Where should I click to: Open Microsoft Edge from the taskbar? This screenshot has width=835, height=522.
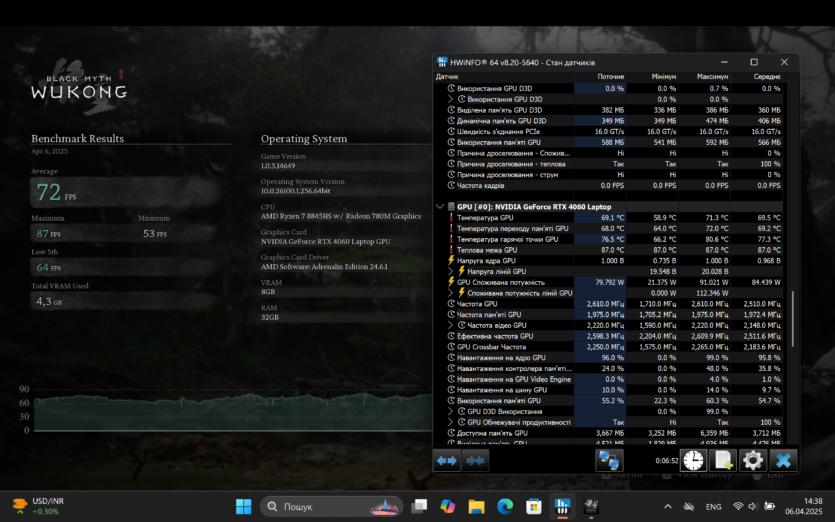point(505,506)
